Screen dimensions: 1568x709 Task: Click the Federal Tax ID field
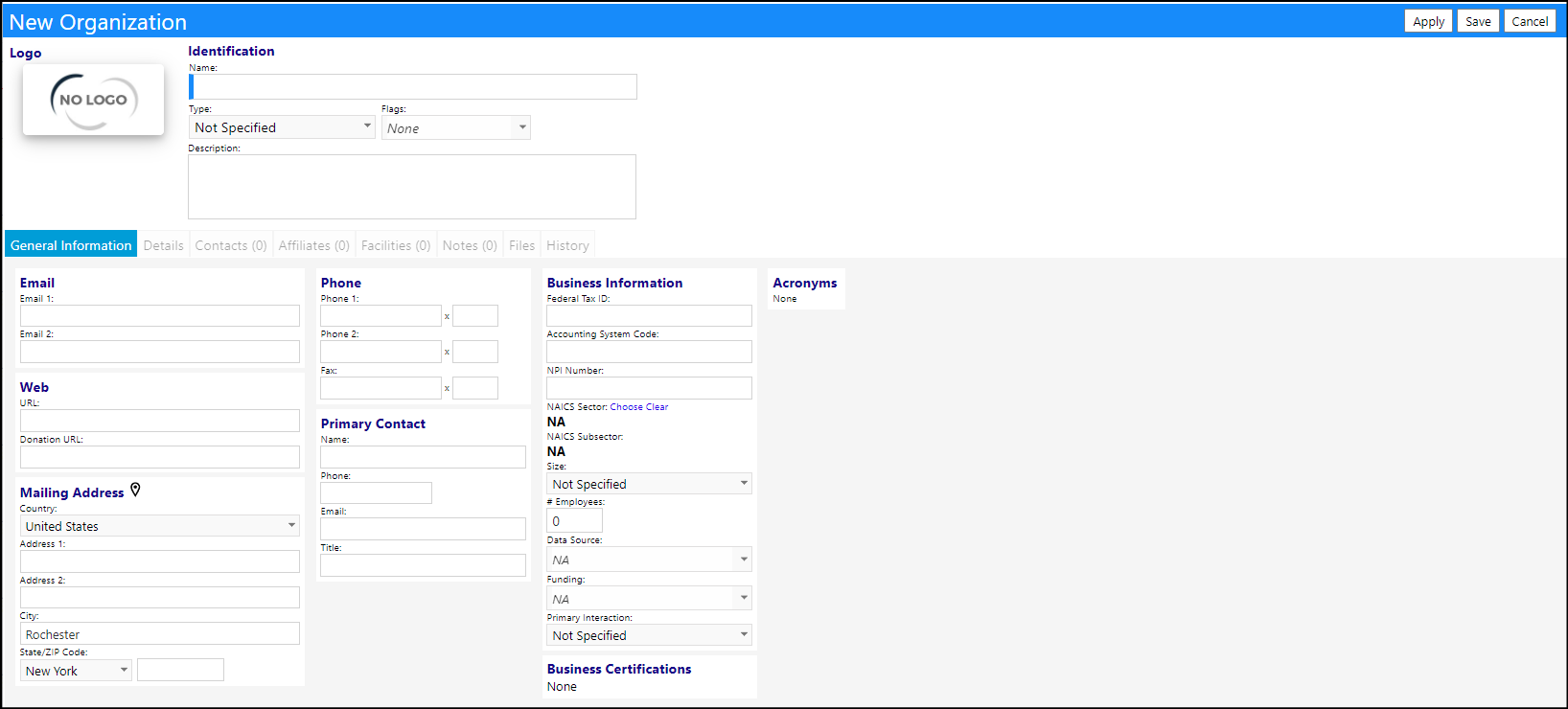coord(649,315)
